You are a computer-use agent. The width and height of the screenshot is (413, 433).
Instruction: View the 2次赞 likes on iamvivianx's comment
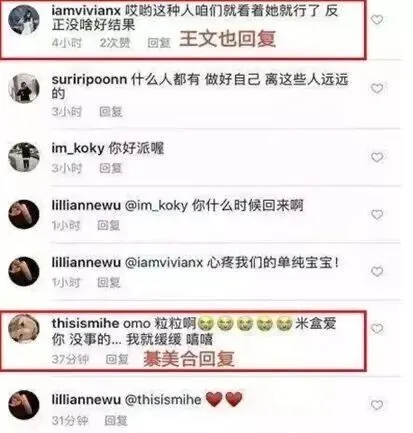115,43
